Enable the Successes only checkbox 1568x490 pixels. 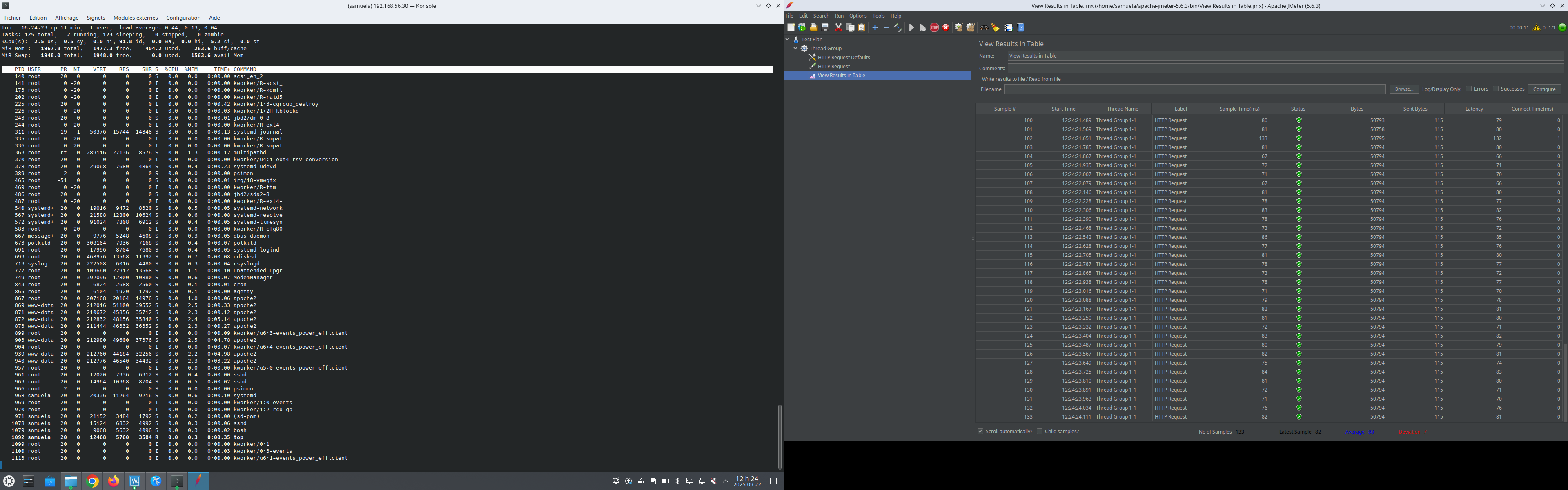tap(1496, 89)
